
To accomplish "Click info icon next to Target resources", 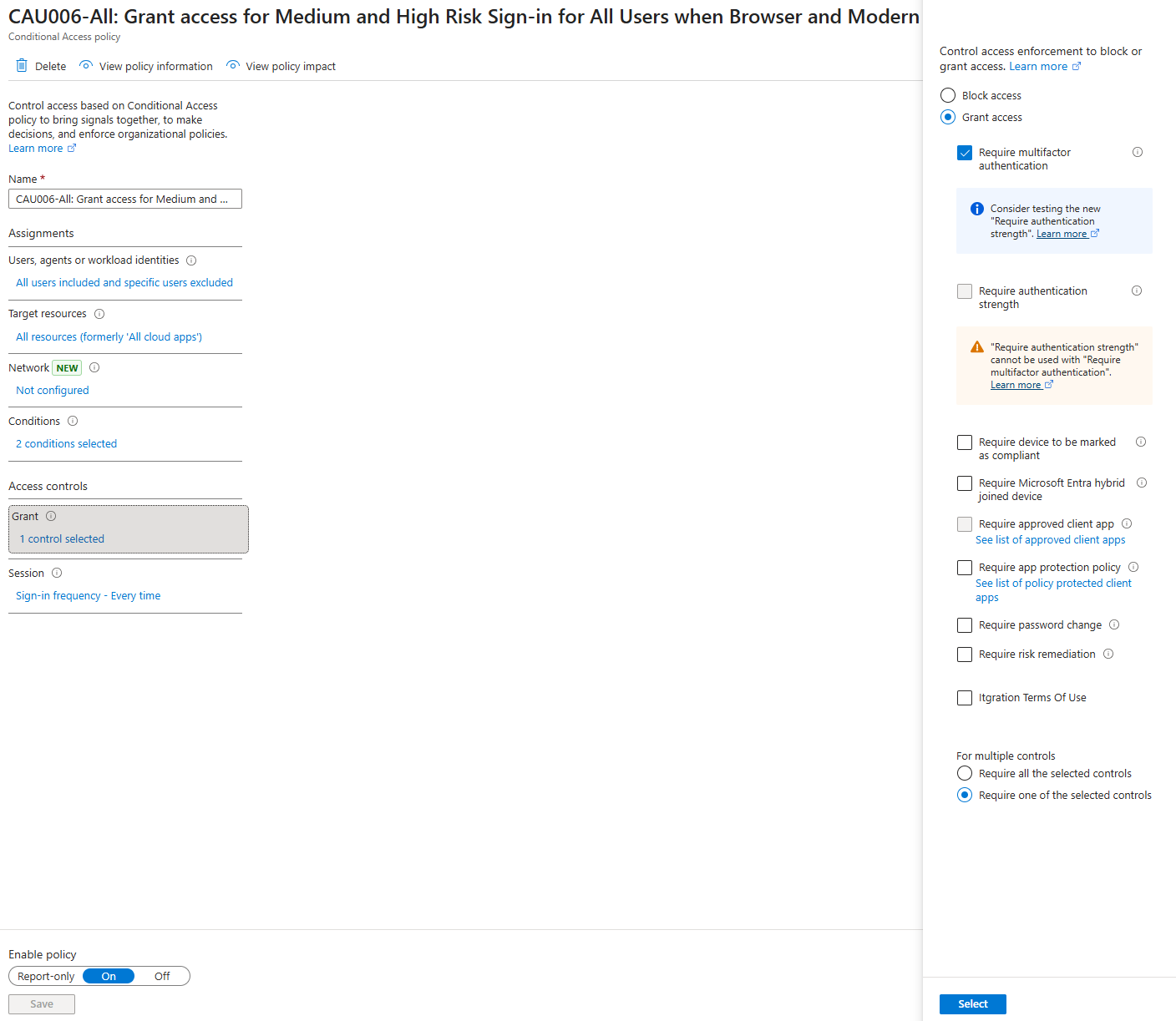I will point(99,314).
